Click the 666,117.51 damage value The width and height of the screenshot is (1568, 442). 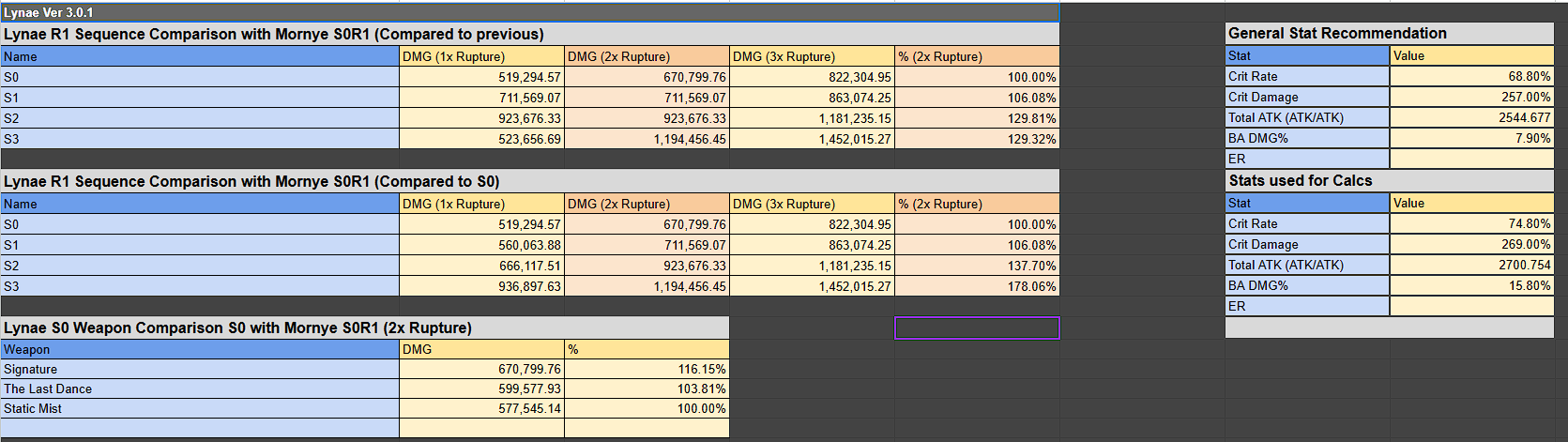tap(481, 266)
